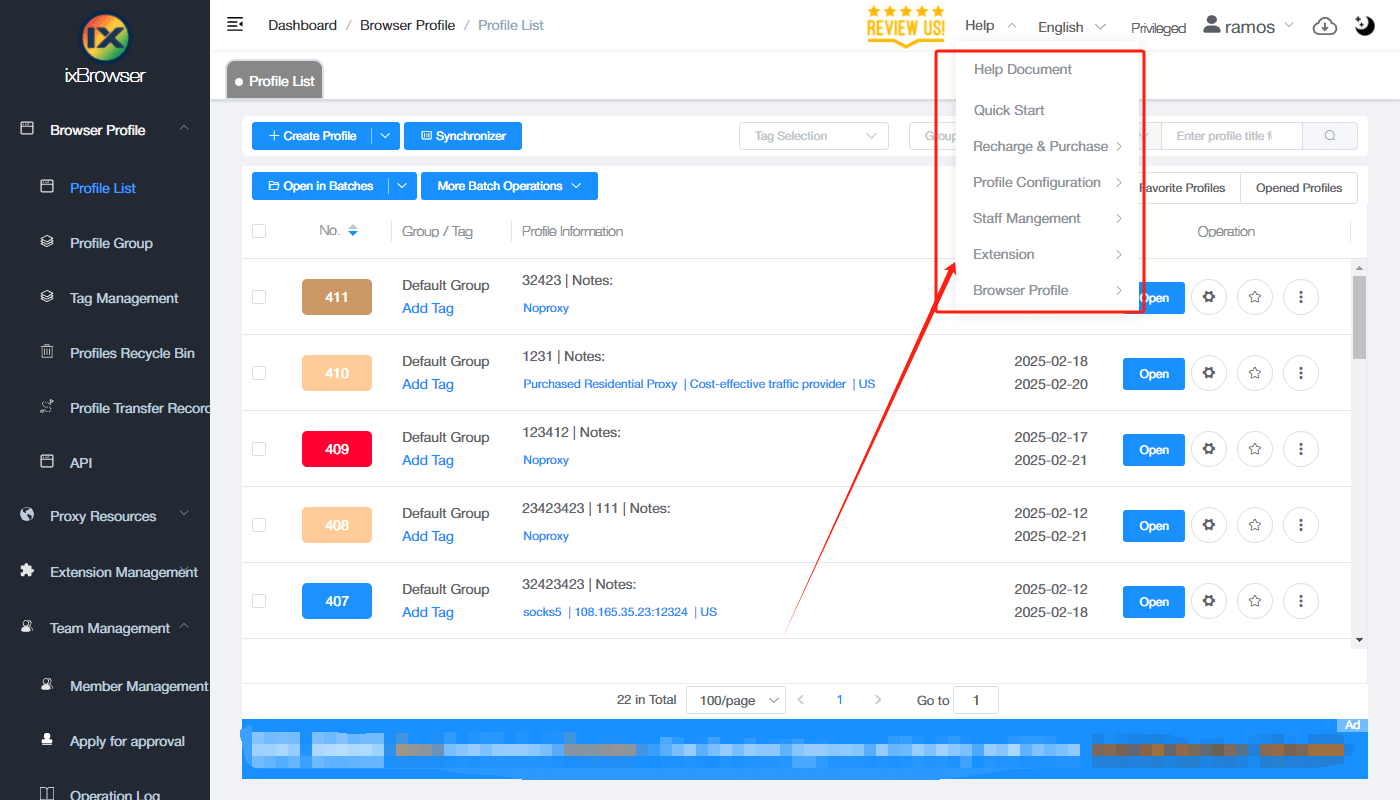1400x800 pixels.
Task: Click the Review Us star badge
Action: pyautogui.click(x=905, y=25)
